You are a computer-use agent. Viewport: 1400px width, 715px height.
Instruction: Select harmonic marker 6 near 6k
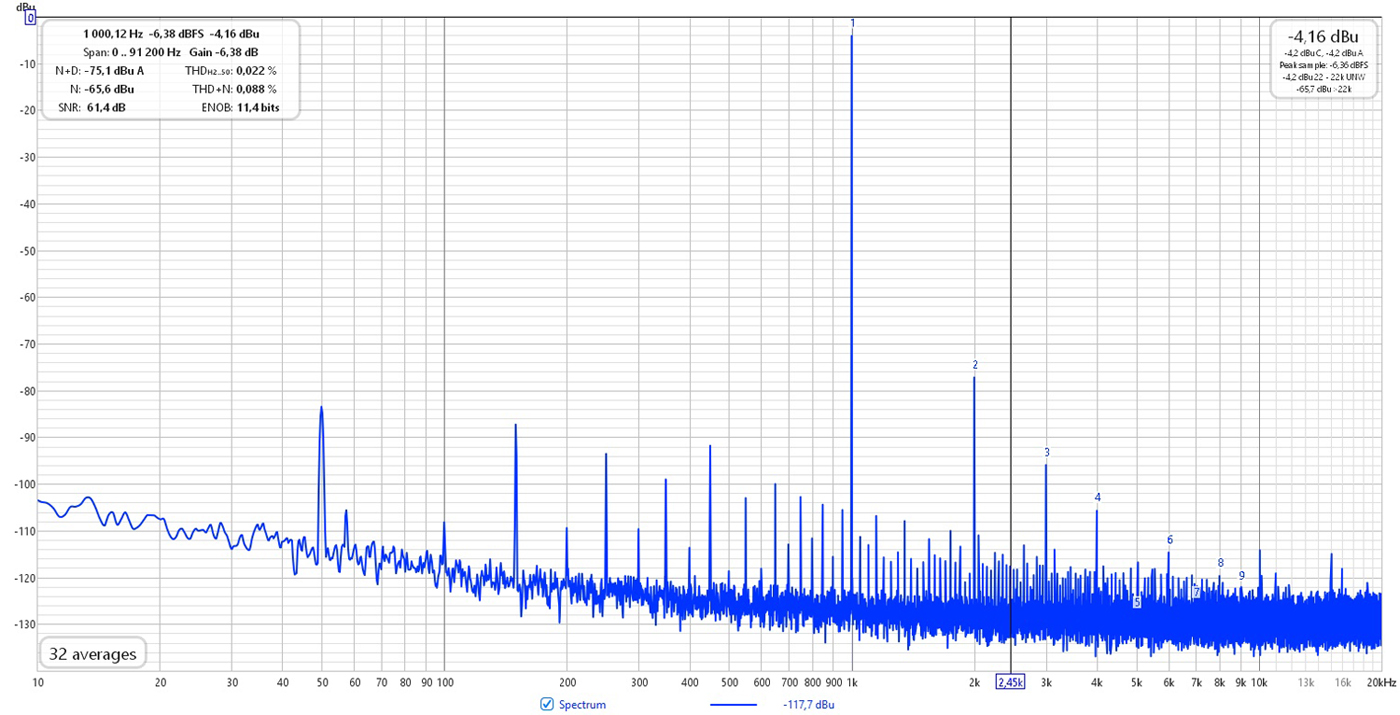point(1169,540)
